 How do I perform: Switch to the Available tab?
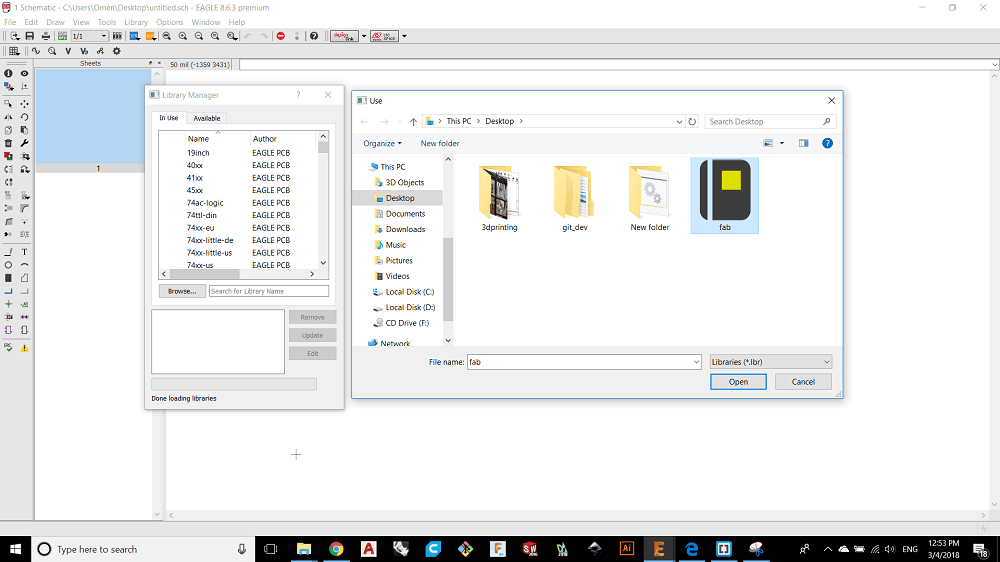click(207, 118)
